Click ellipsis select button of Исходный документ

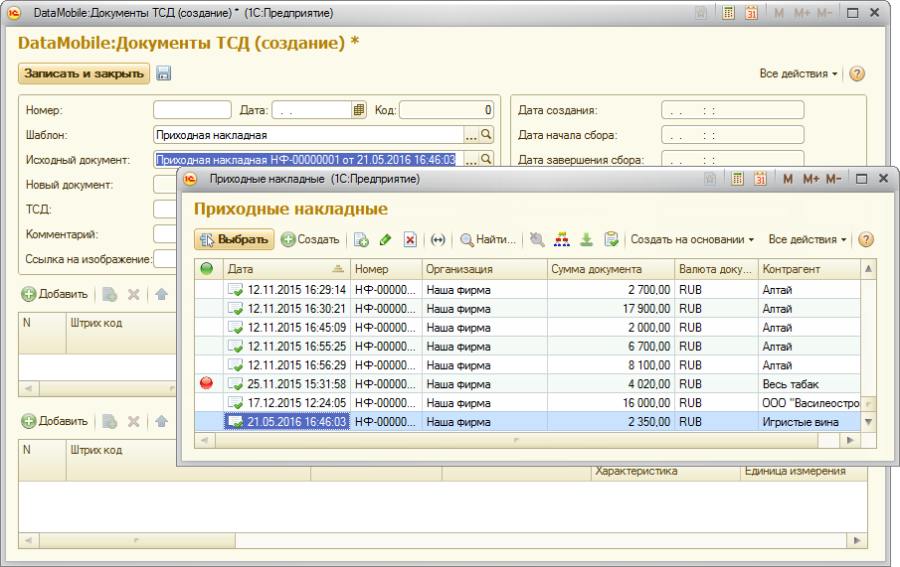[x=471, y=160]
